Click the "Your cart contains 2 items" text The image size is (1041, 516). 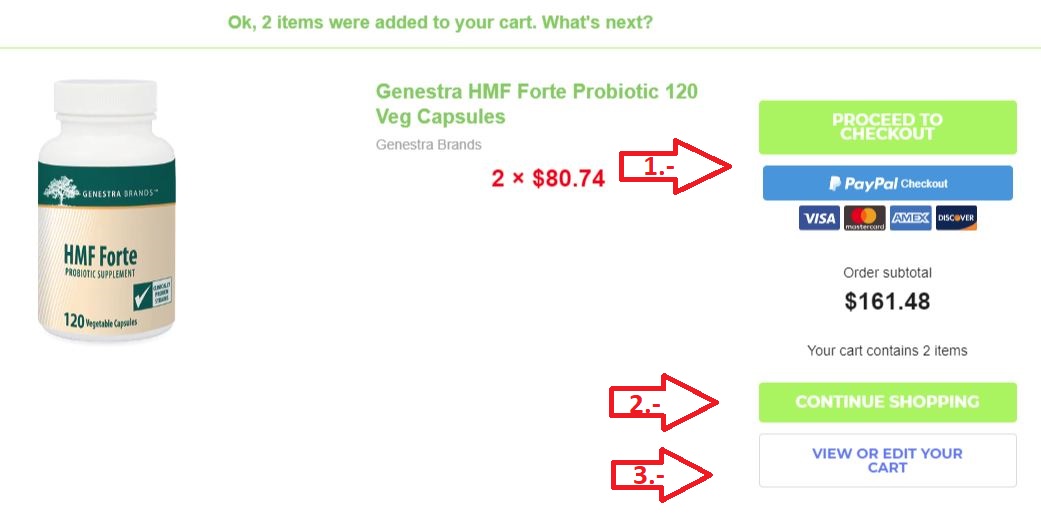coord(887,351)
